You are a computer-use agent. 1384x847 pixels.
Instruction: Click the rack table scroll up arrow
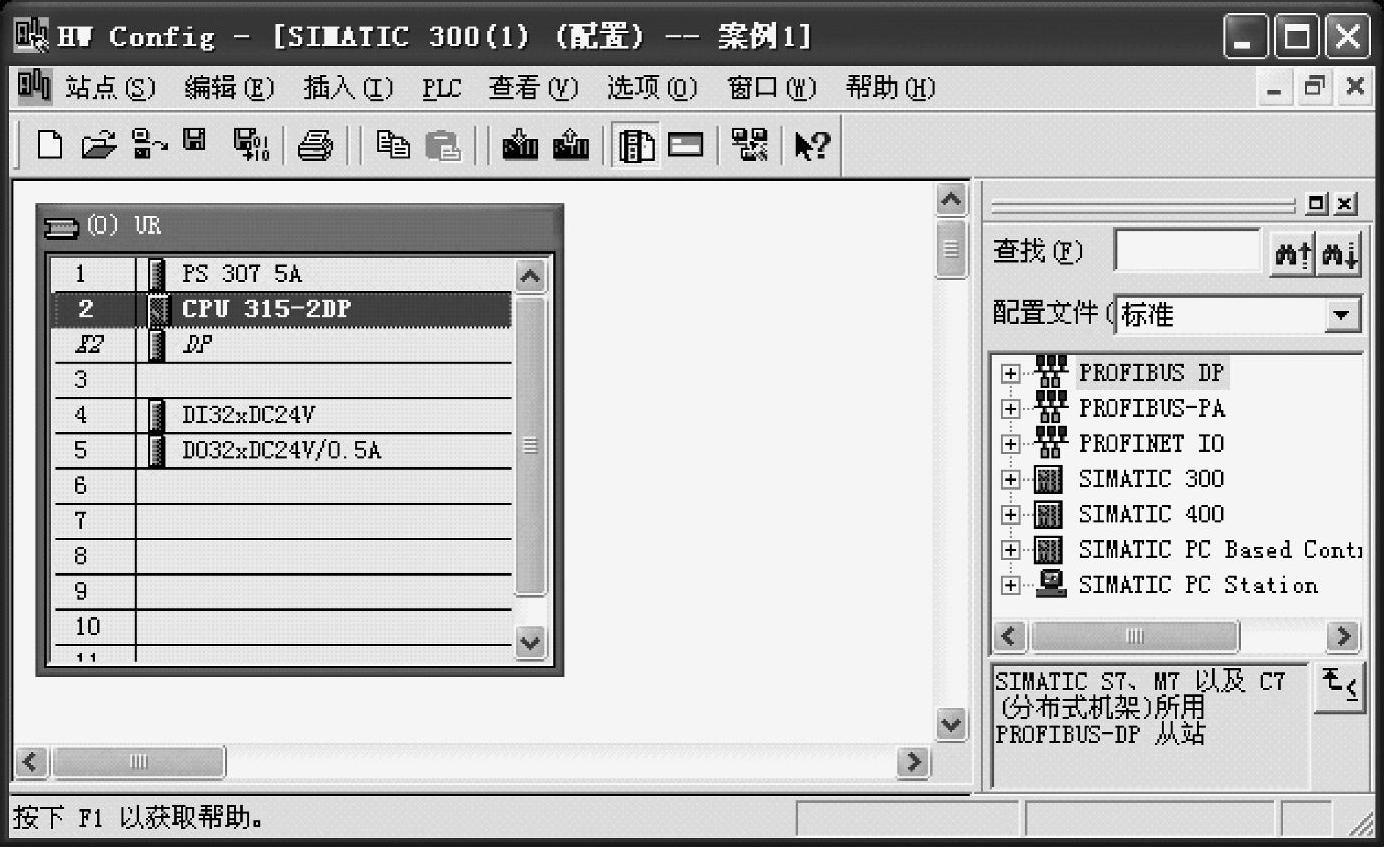530,275
